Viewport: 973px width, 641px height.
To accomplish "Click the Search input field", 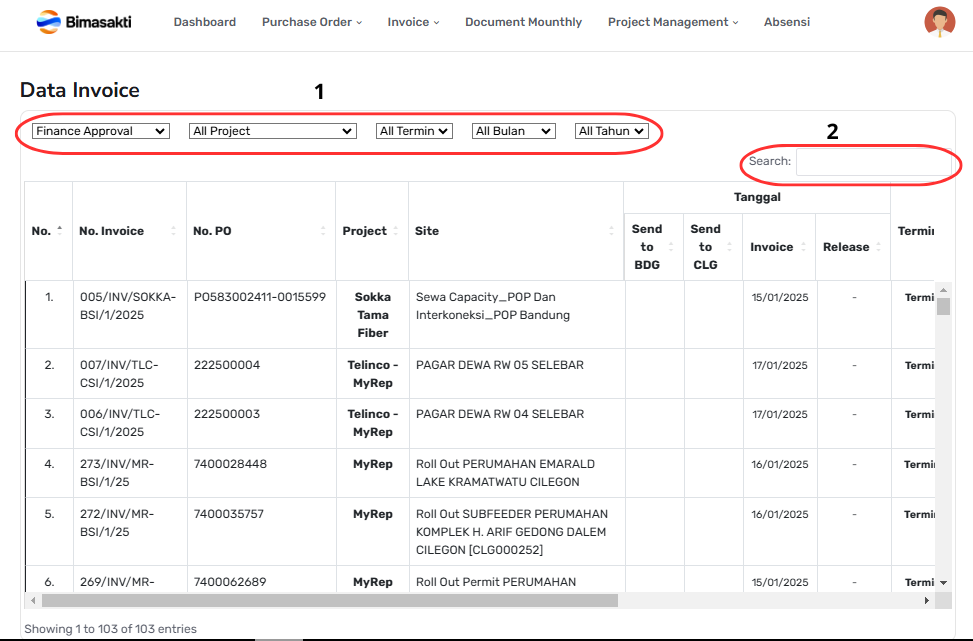I will (x=872, y=161).
